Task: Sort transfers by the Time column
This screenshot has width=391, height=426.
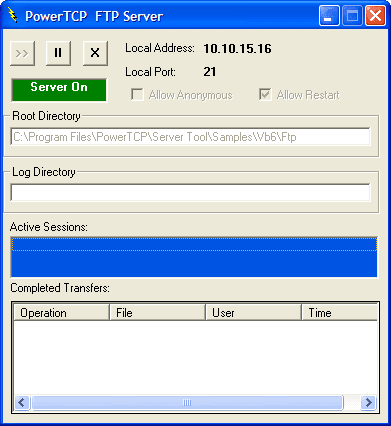Action: point(339,313)
